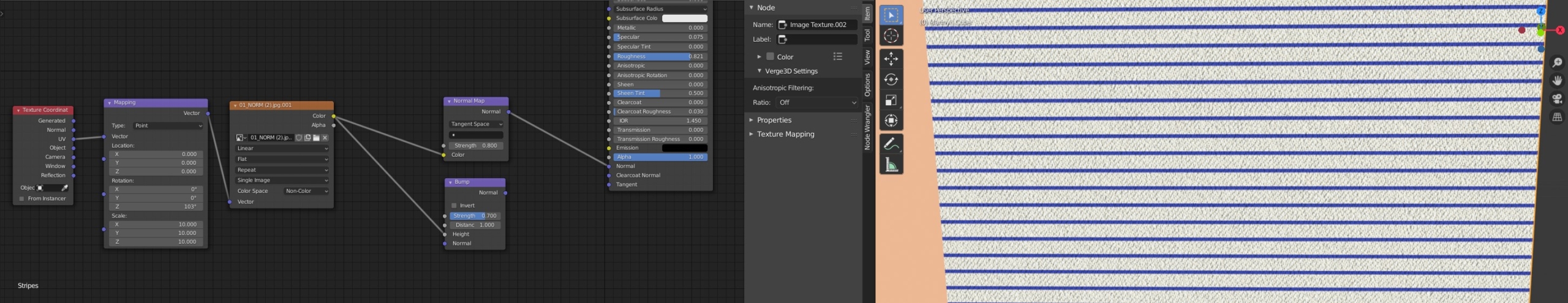The image size is (1568, 303).
Task: Enable the custom node Color checkbox
Action: pos(770,56)
